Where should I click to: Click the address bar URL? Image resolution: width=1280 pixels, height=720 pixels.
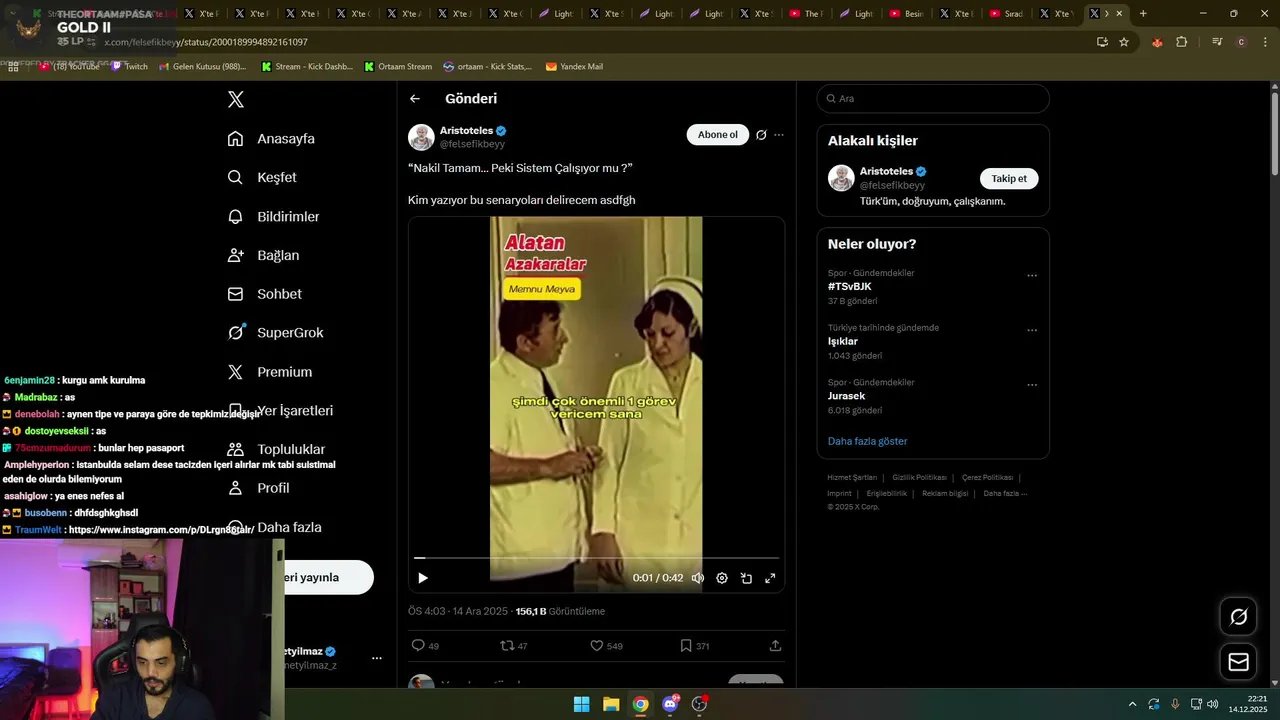(x=206, y=42)
